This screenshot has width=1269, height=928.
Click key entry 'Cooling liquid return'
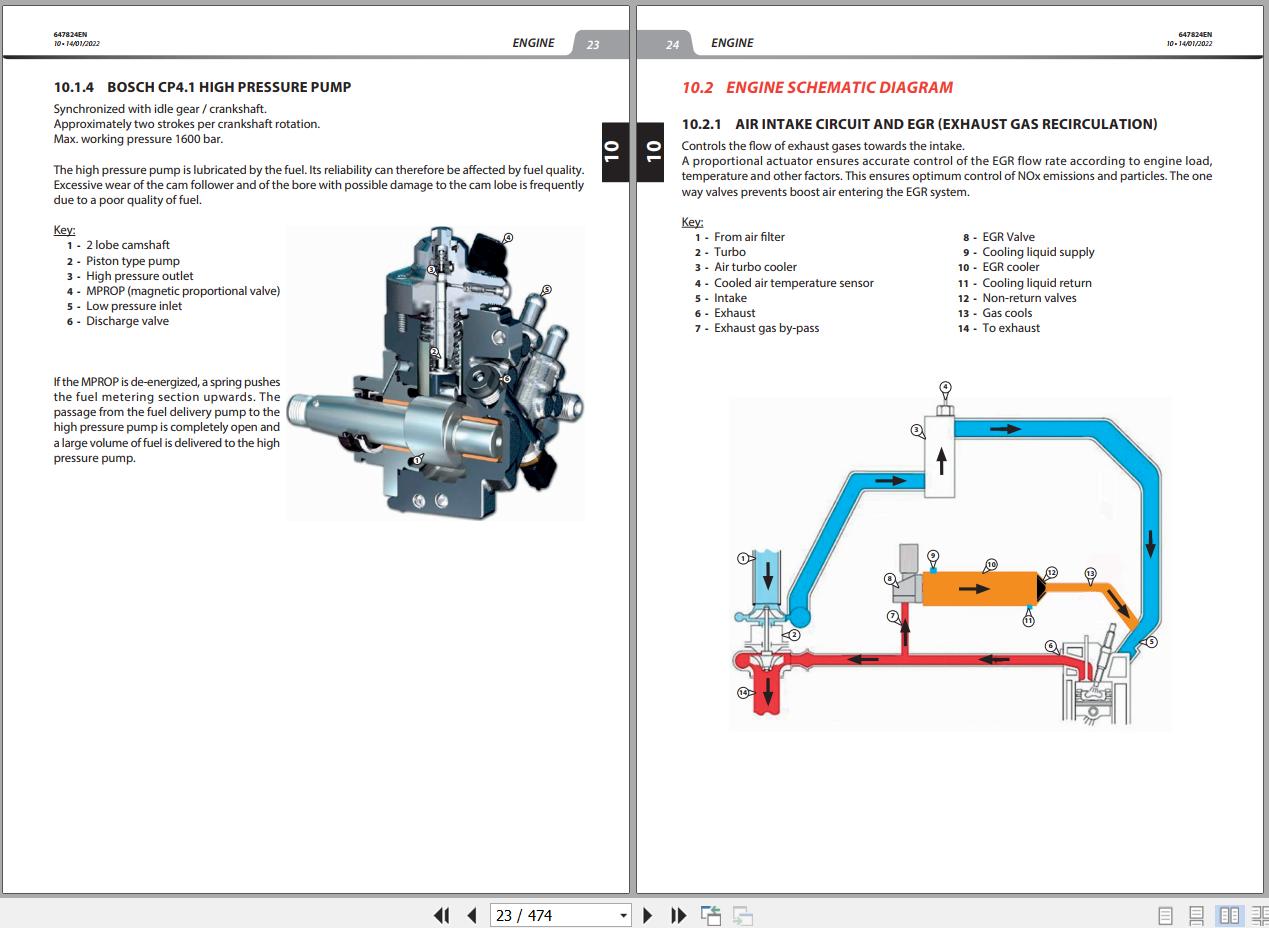pyautogui.click(x=1037, y=283)
